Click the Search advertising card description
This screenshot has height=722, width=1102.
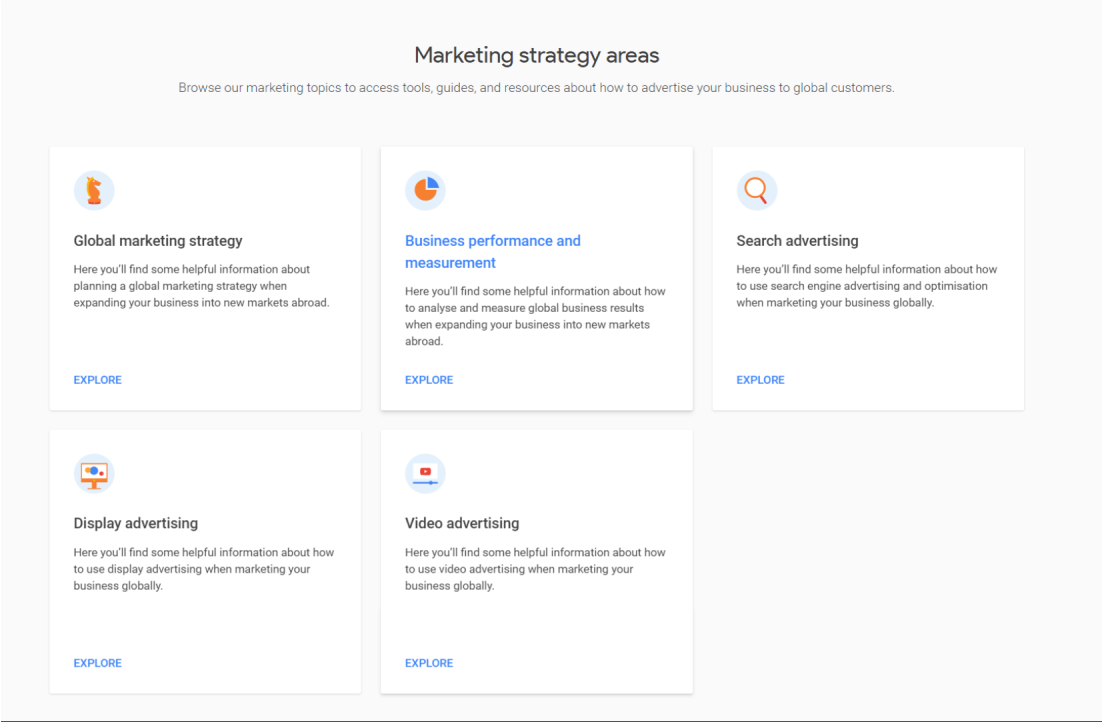click(866, 286)
